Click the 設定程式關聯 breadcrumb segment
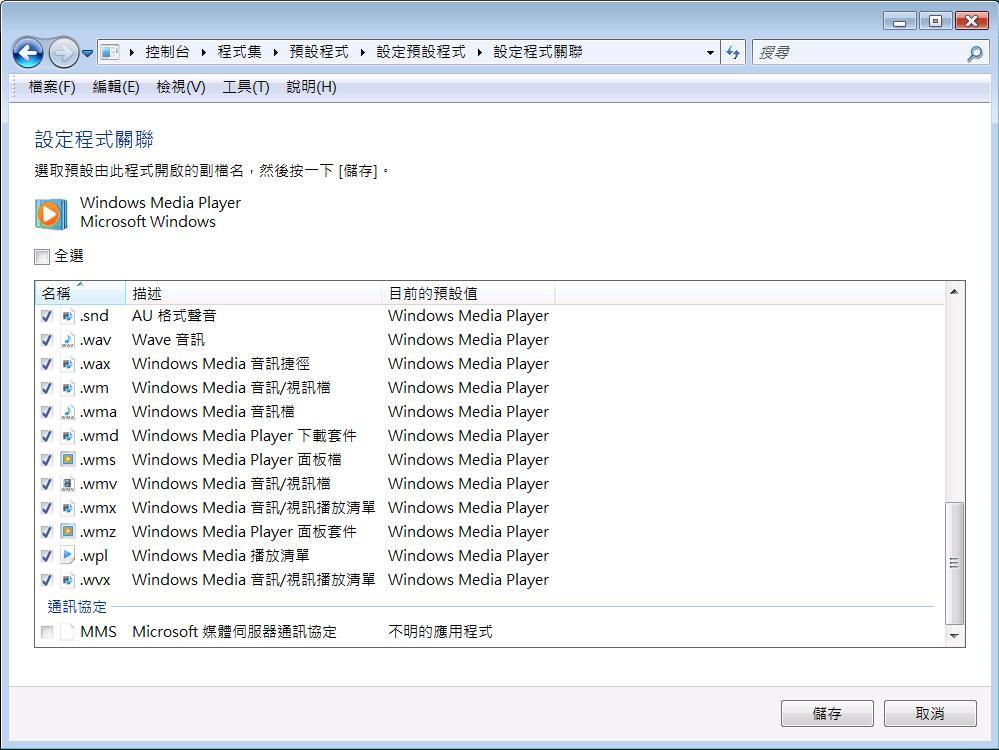The image size is (999, 750). (x=538, y=52)
